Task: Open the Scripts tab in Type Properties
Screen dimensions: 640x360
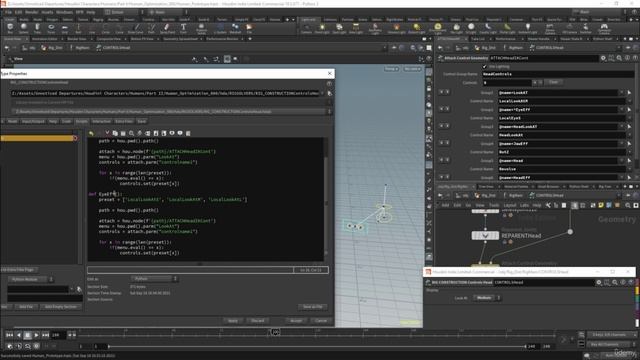Action: pyautogui.click(x=82, y=121)
